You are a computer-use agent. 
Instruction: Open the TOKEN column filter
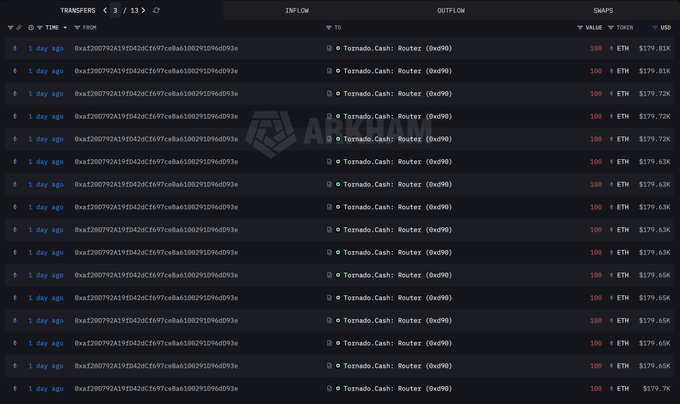(x=611, y=28)
